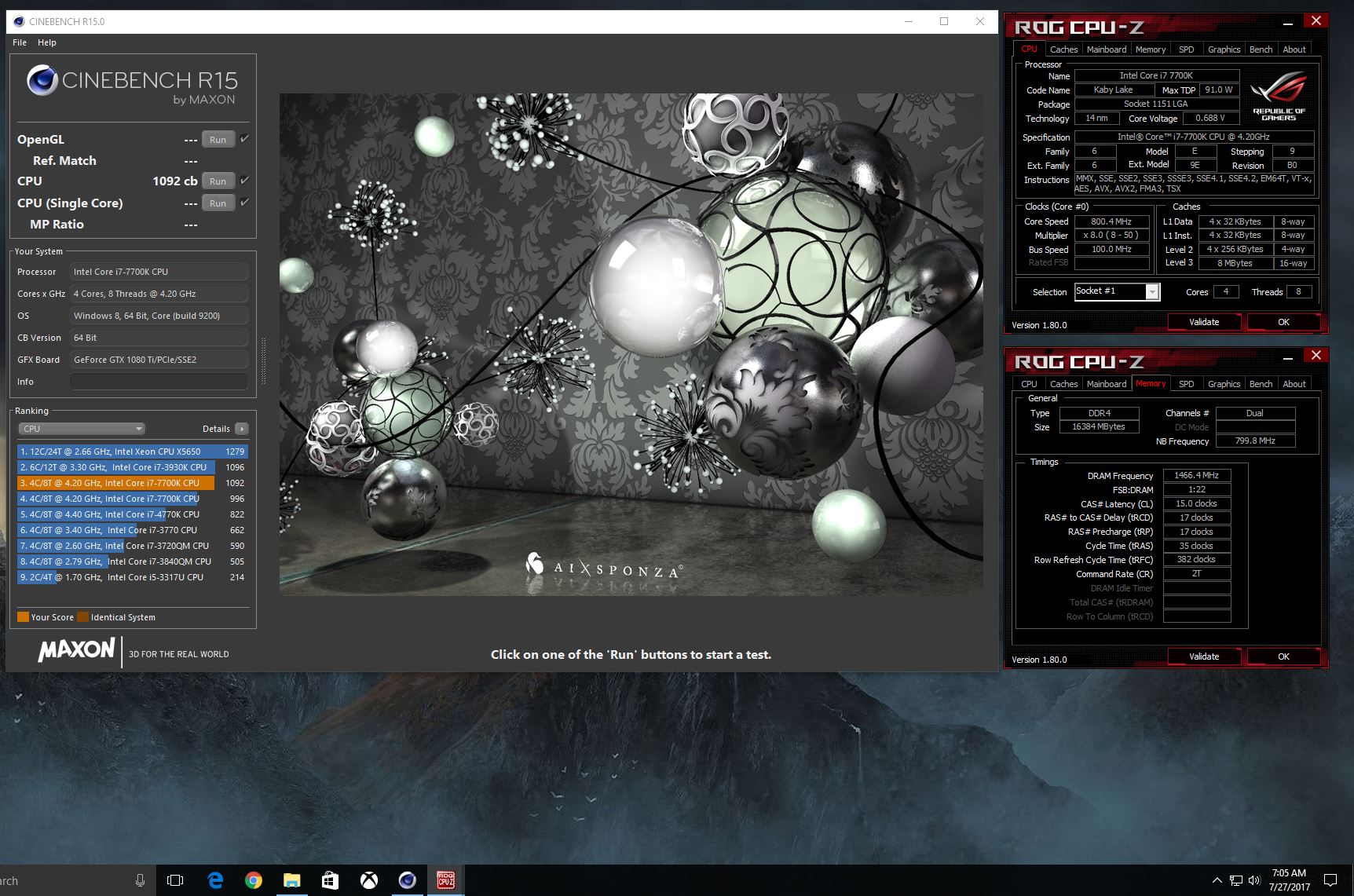Open the clock showing 7:05 AM

pyautogui.click(x=1289, y=880)
